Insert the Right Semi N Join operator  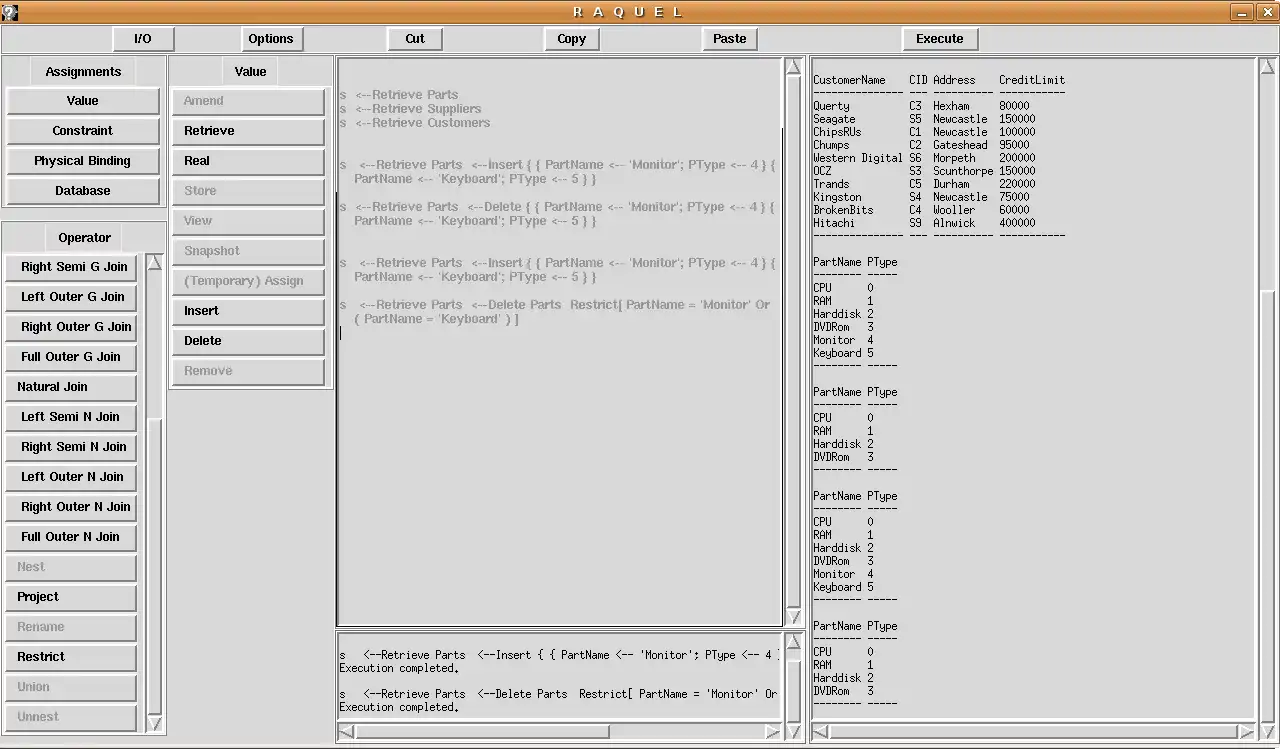(72, 447)
